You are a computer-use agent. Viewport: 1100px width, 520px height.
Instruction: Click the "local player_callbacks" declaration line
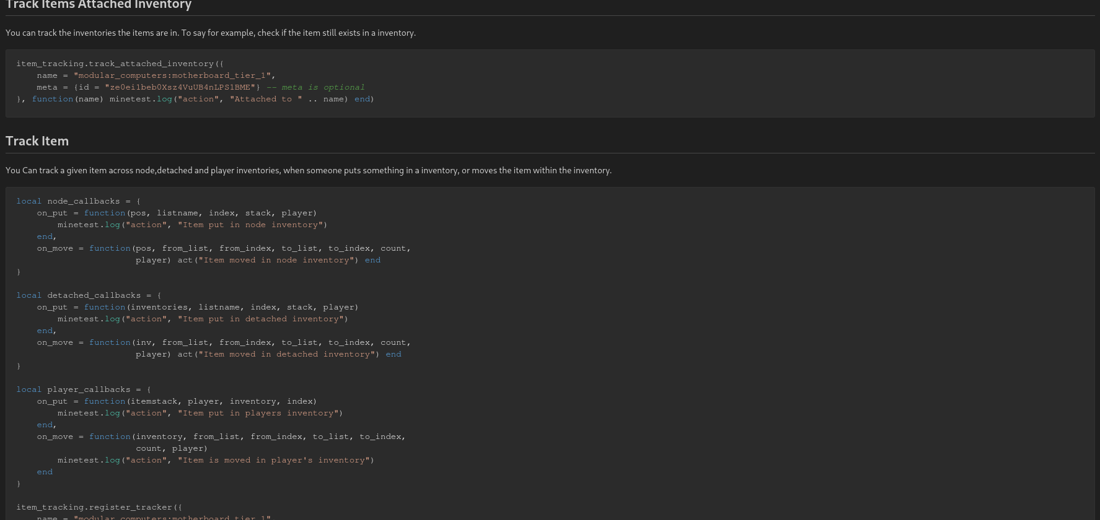click(x=83, y=390)
